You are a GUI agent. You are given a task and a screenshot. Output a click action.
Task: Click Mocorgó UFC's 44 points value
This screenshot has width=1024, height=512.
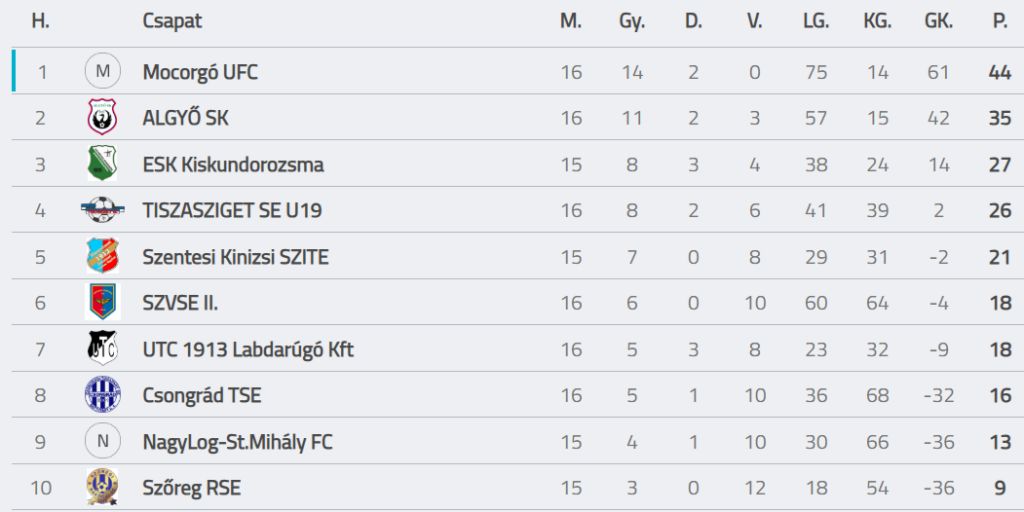point(999,72)
